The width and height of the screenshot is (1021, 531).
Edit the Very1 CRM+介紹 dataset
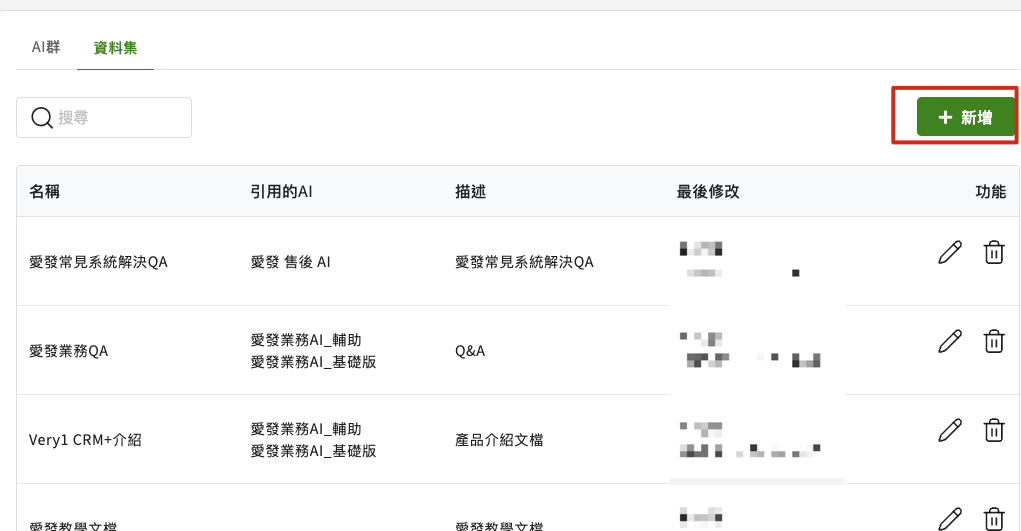[x=950, y=431]
